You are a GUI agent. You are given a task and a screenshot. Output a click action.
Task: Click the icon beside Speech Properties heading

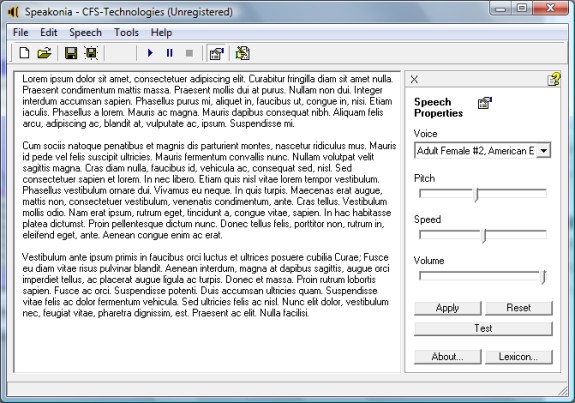coord(485,103)
